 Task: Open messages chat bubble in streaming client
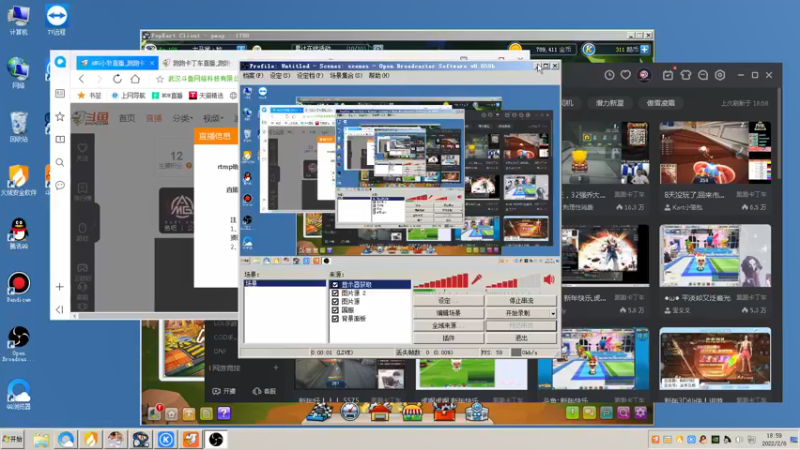point(703,75)
